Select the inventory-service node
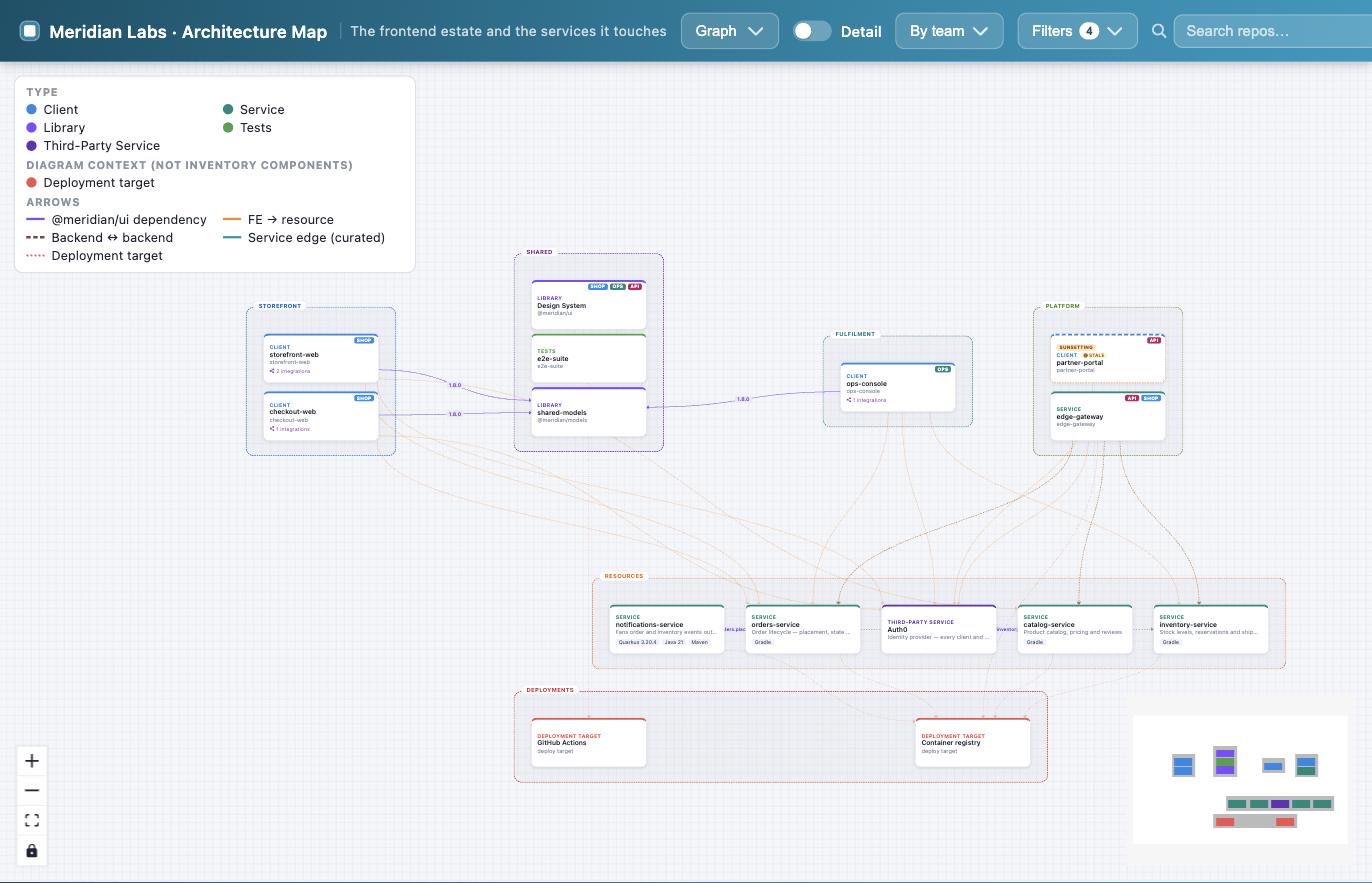Screen dimensions: 1372x883 1211,629
